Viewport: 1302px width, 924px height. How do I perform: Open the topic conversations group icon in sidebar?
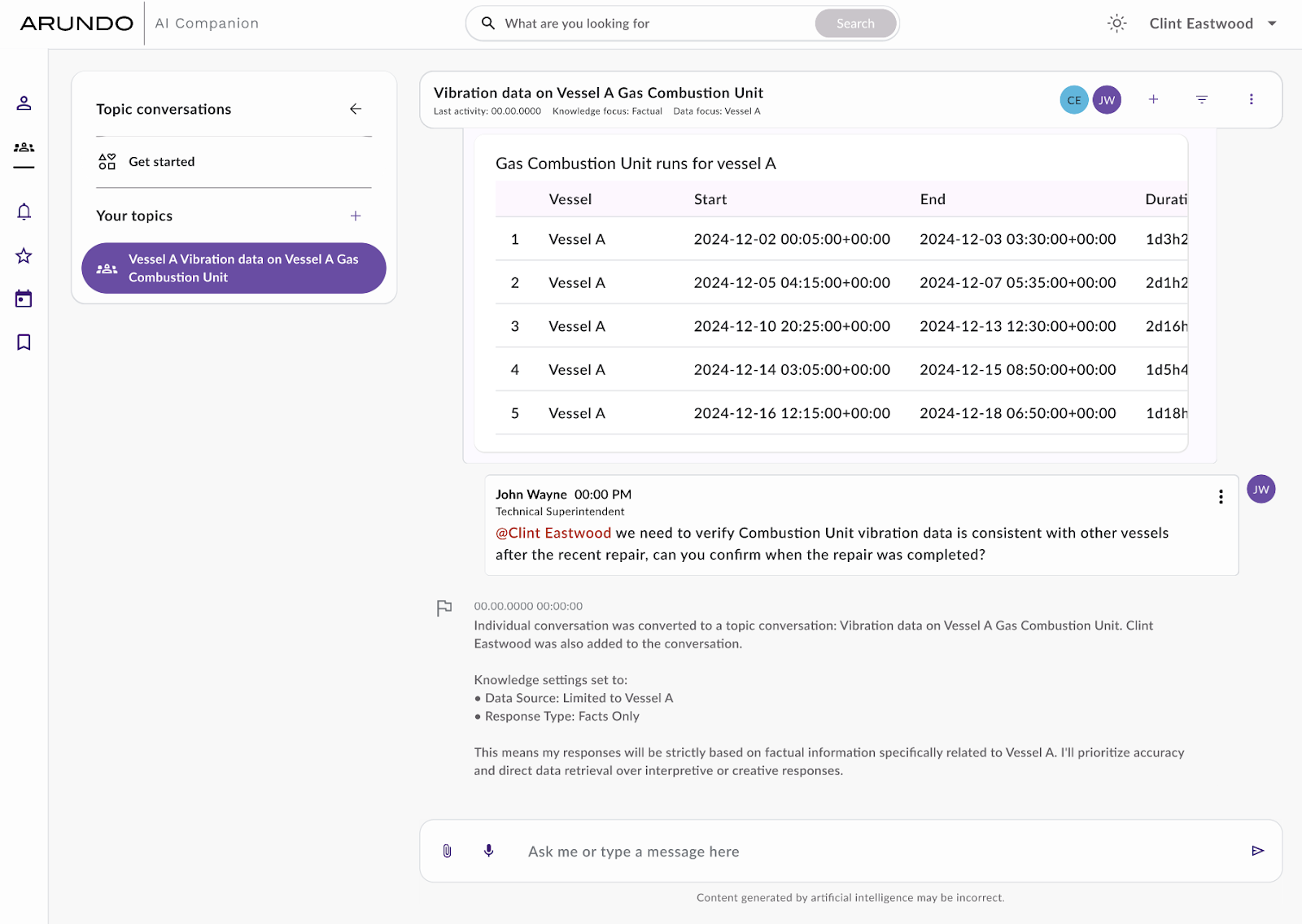(x=24, y=147)
